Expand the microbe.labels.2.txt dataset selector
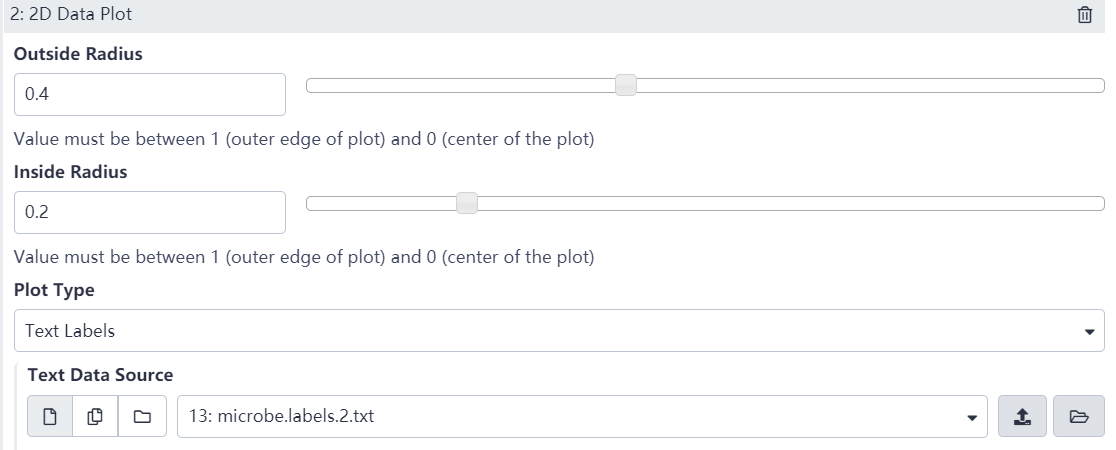The height and width of the screenshot is (450, 1116). click(581, 417)
